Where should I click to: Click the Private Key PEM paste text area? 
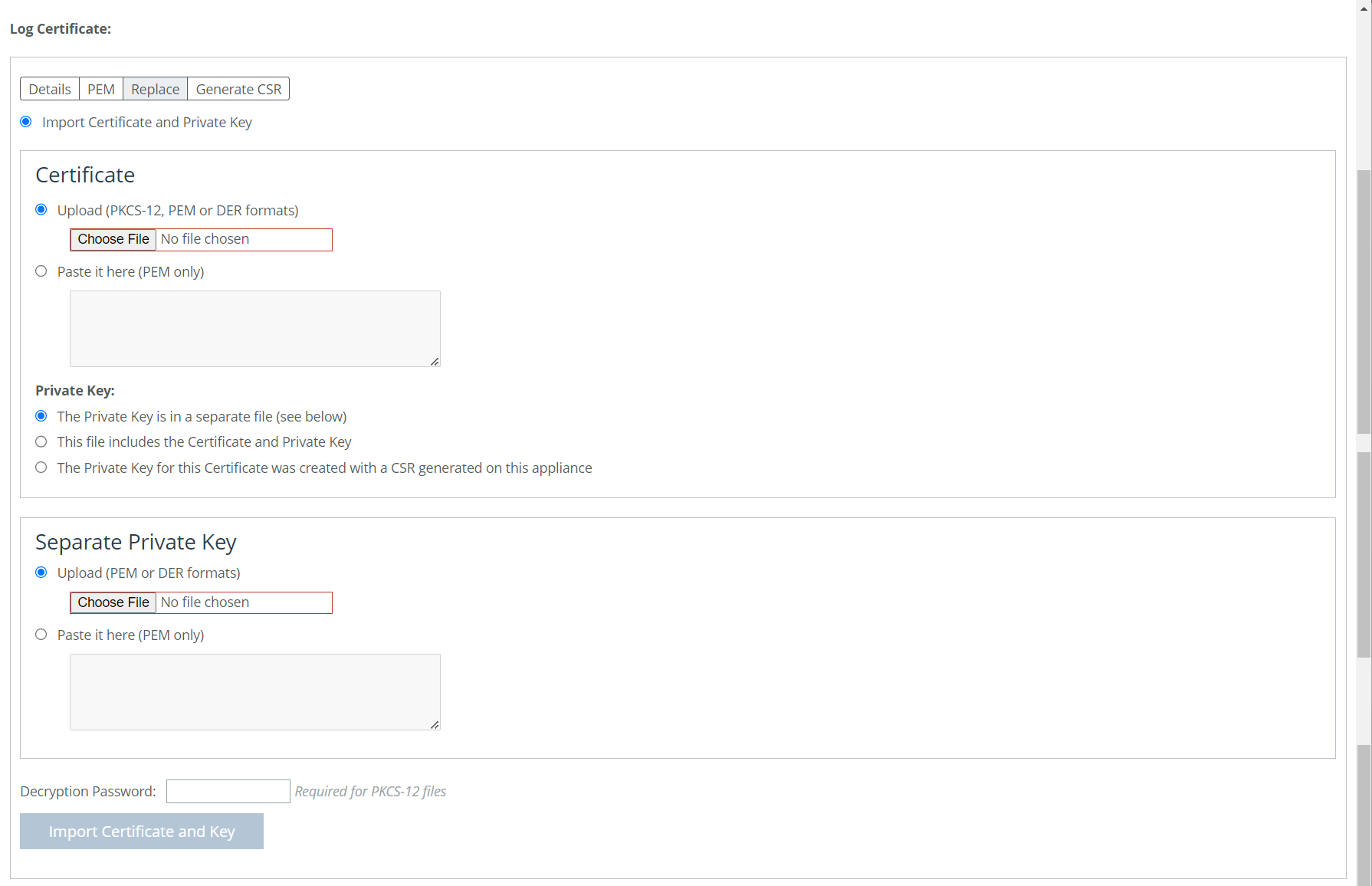coord(254,691)
